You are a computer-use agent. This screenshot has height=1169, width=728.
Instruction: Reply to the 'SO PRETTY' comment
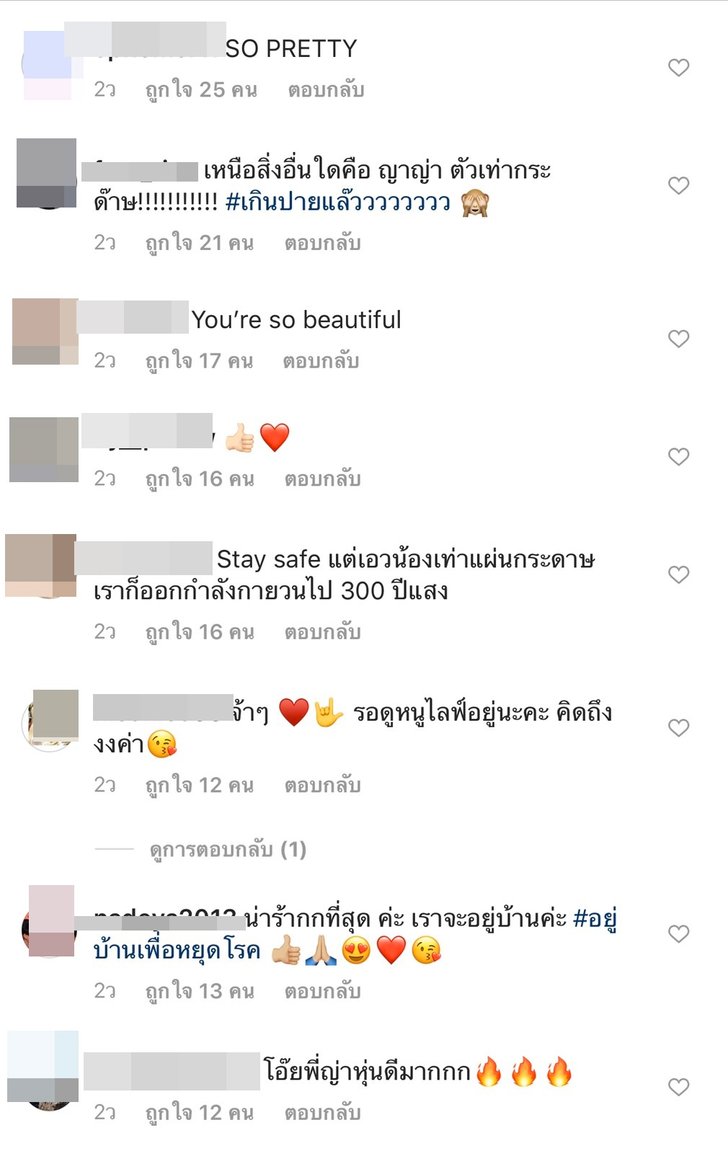click(326, 90)
